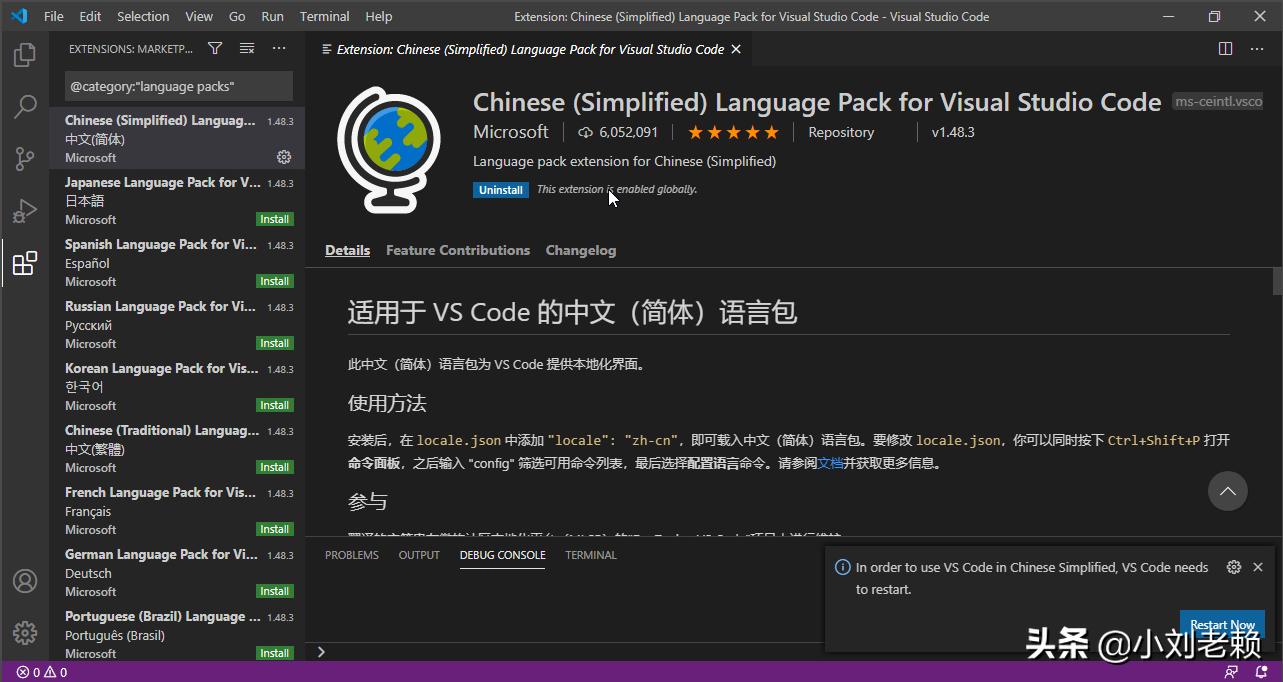
Task: Click the scroll-to-top chevron over the Details page
Action: click(x=1228, y=491)
